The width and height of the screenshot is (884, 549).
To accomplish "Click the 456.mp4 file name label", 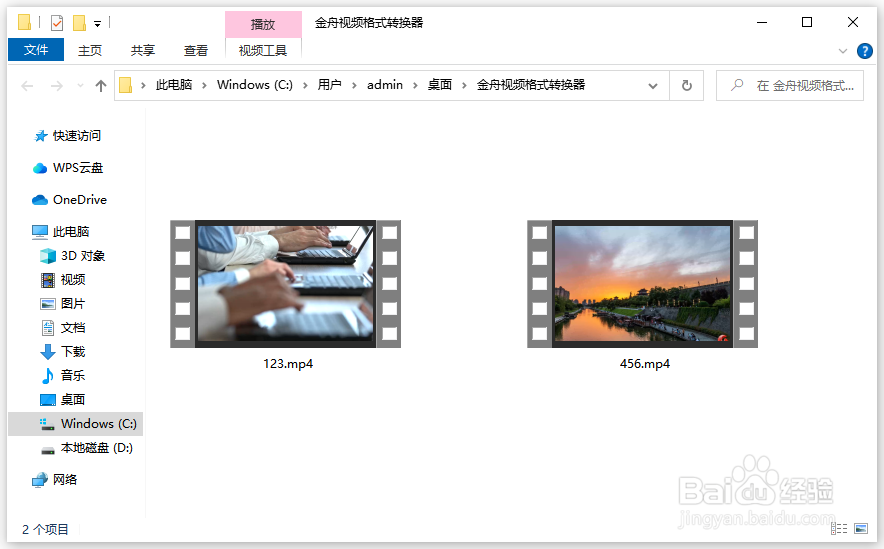I will [x=645, y=364].
